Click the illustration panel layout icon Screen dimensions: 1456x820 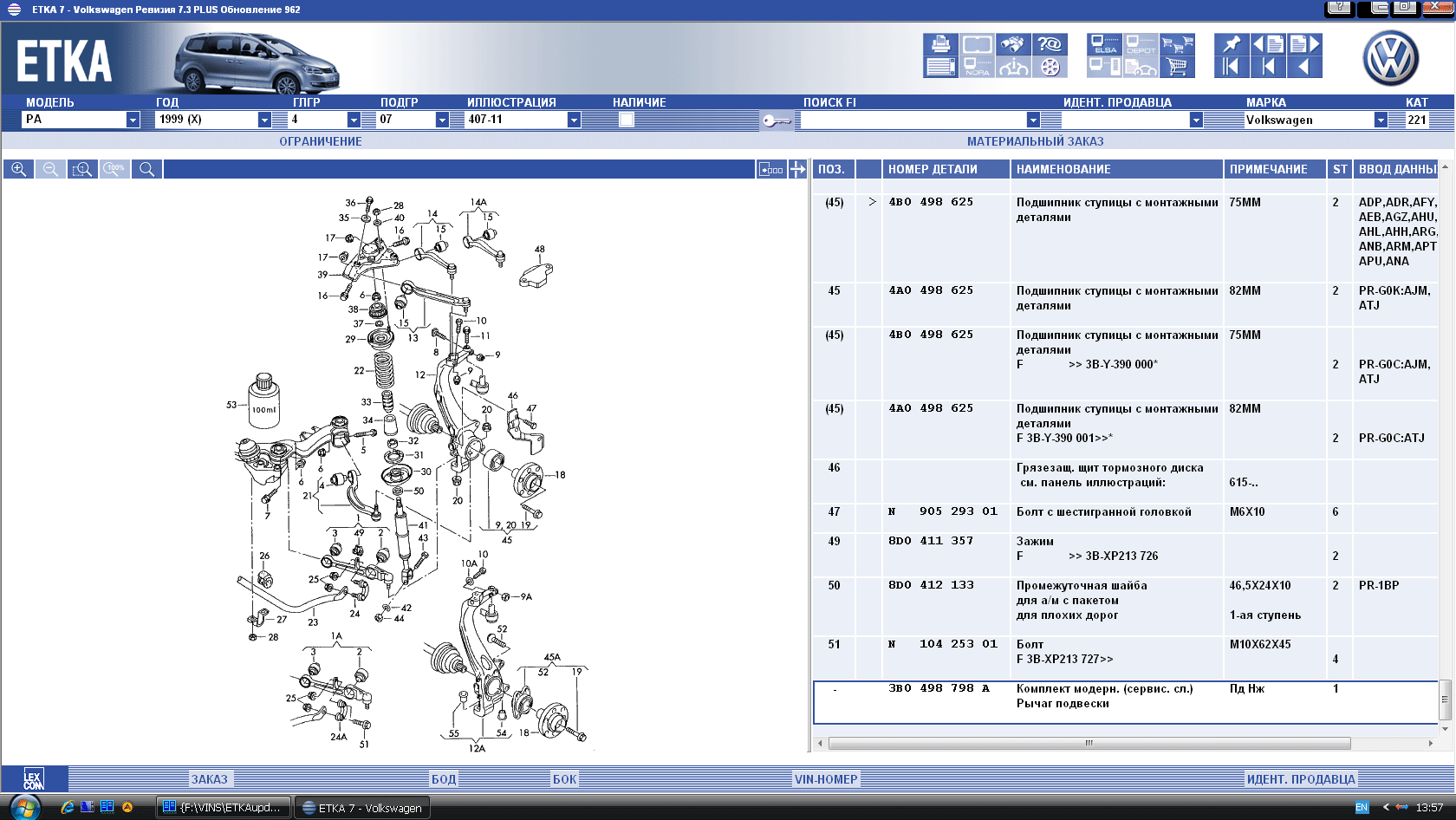pos(770,169)
